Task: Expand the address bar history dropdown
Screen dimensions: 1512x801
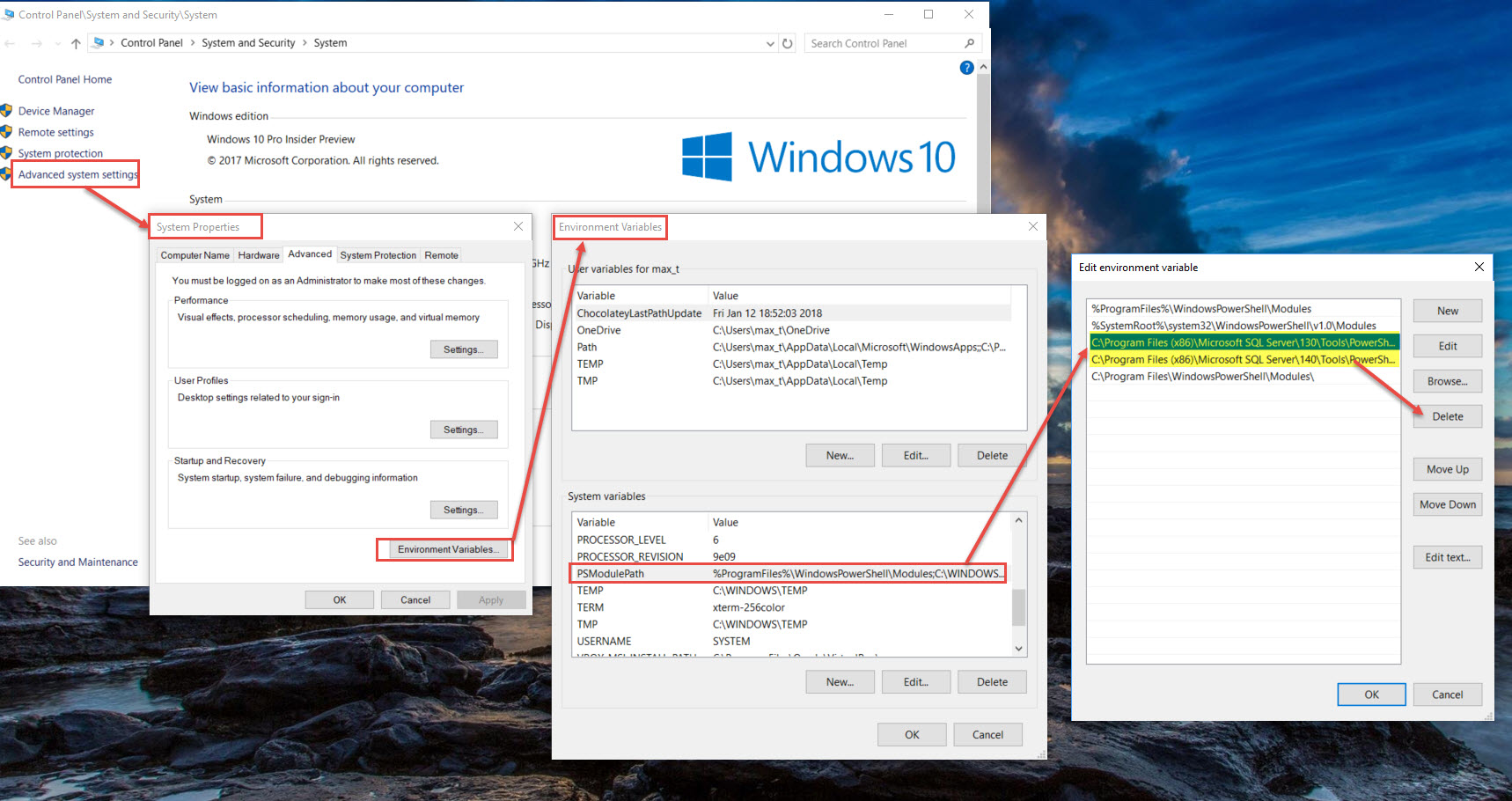Action: pyautogui.click(x=770, y=43)
